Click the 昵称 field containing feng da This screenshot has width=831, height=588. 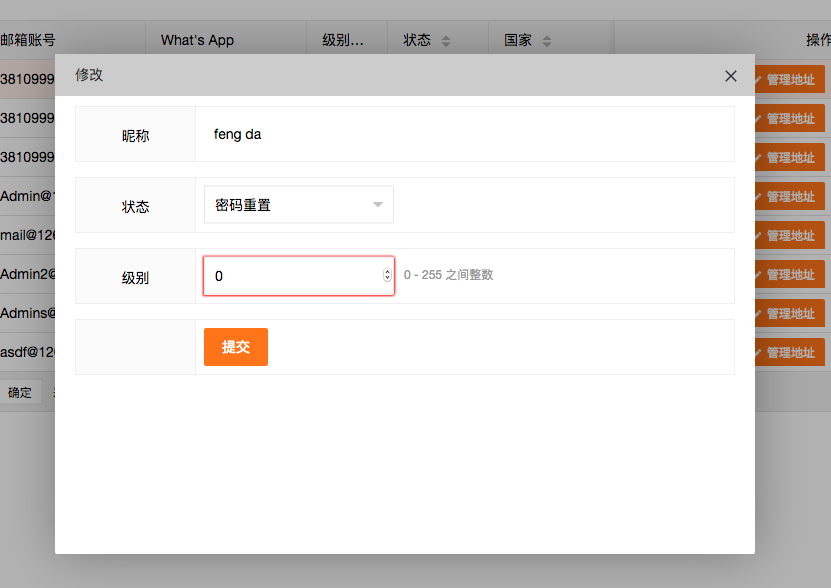pyautogui.click(x=464, y=134)
